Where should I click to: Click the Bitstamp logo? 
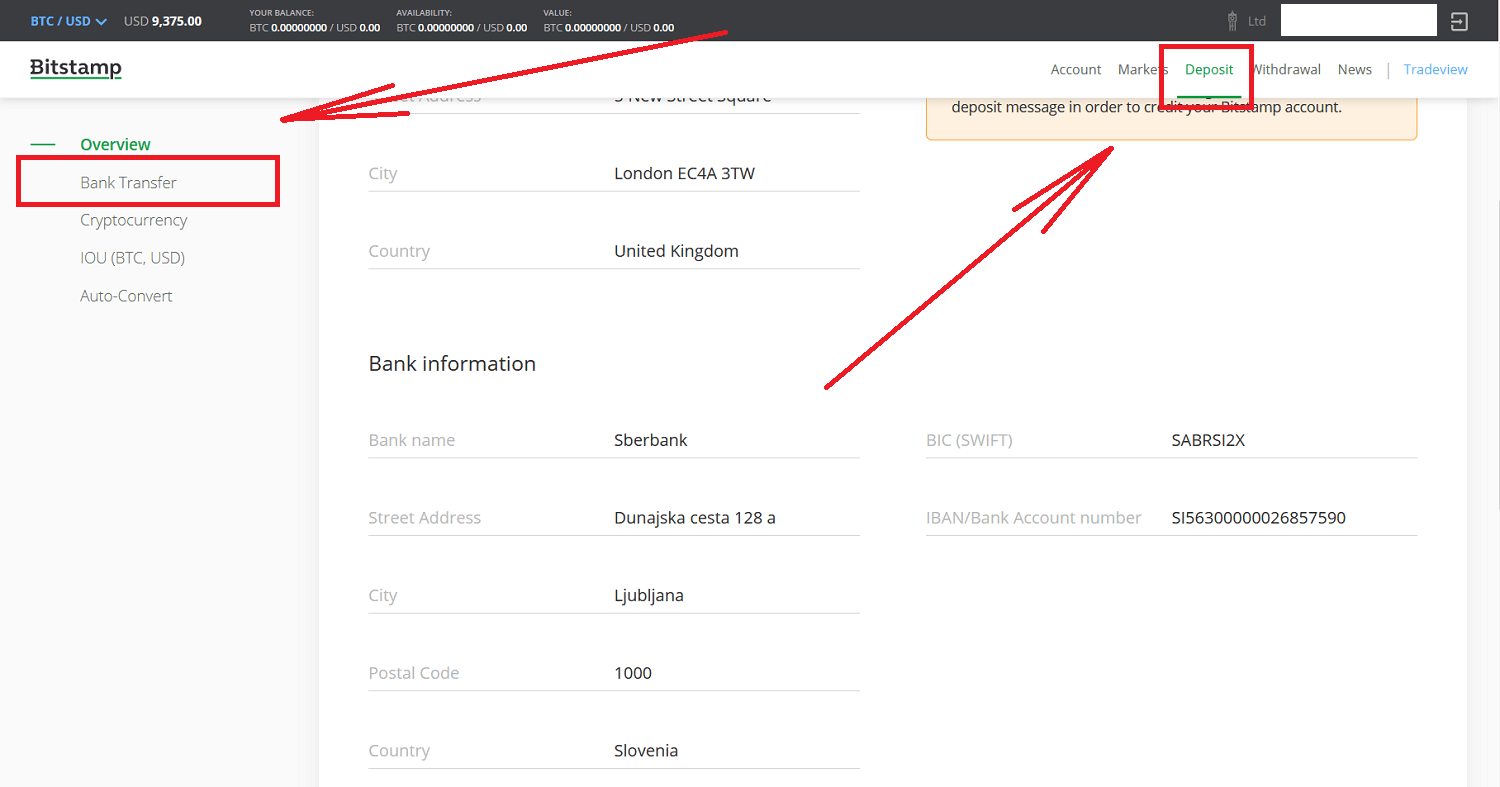(x=76, y=68)
